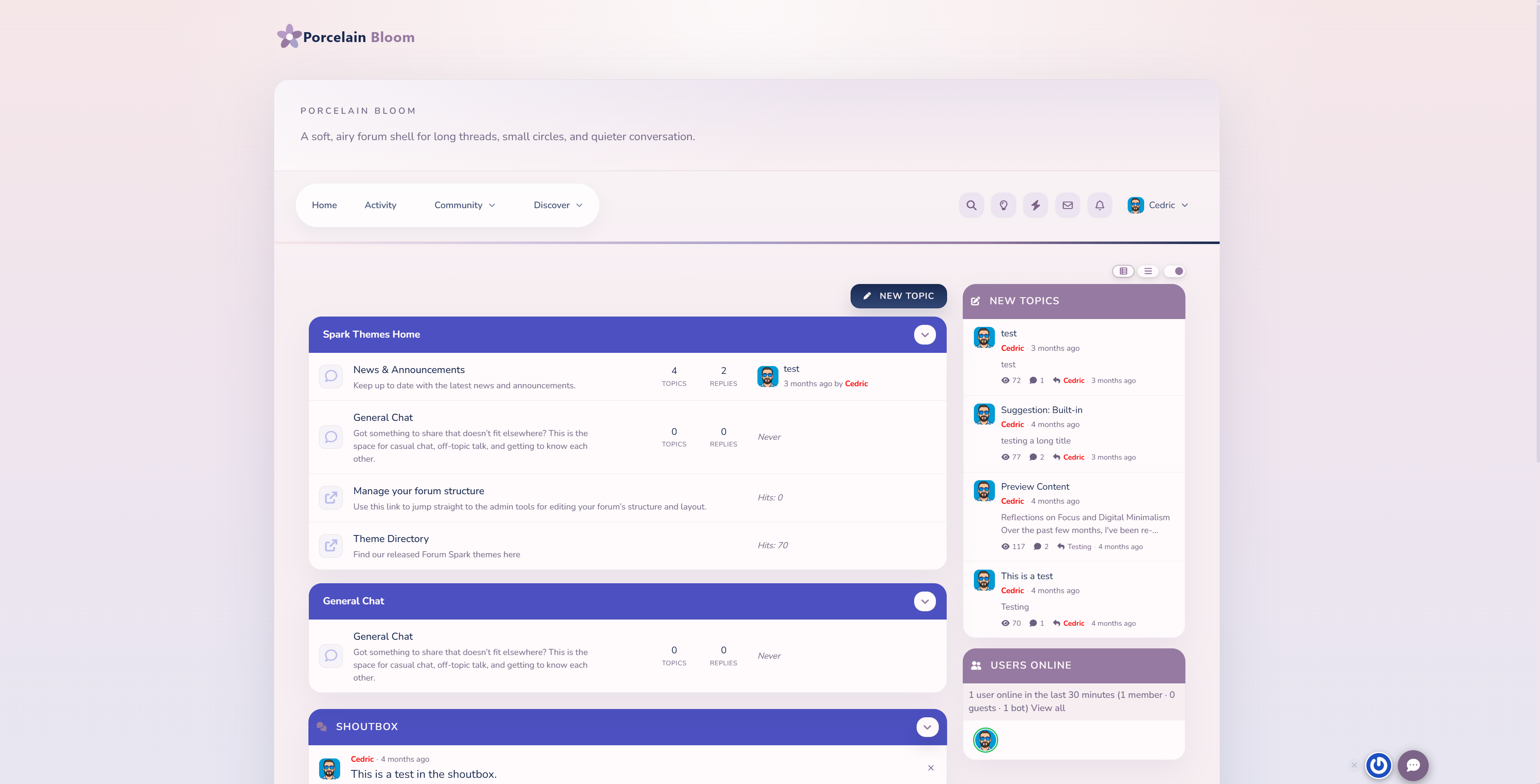
Task: Open the purple chat bubble floating button
Action: pos(1413,765)
